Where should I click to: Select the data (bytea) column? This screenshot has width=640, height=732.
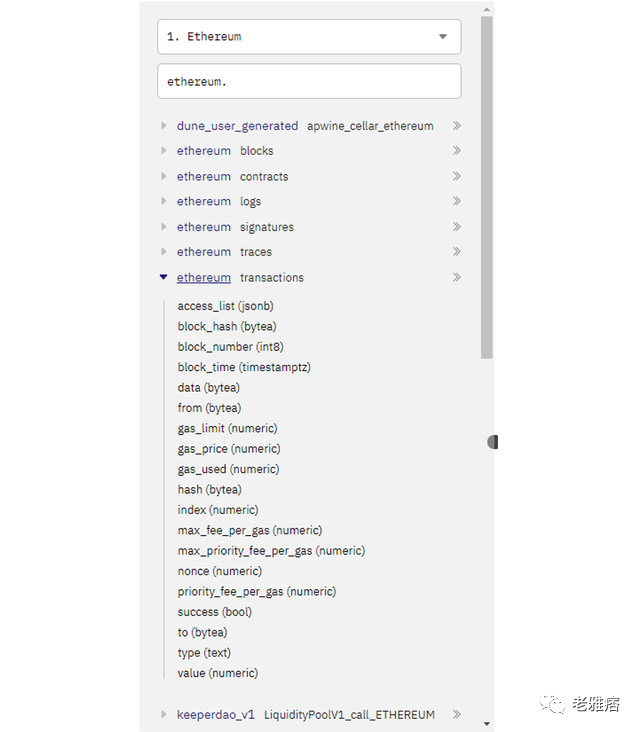click(x=209, y=387)
